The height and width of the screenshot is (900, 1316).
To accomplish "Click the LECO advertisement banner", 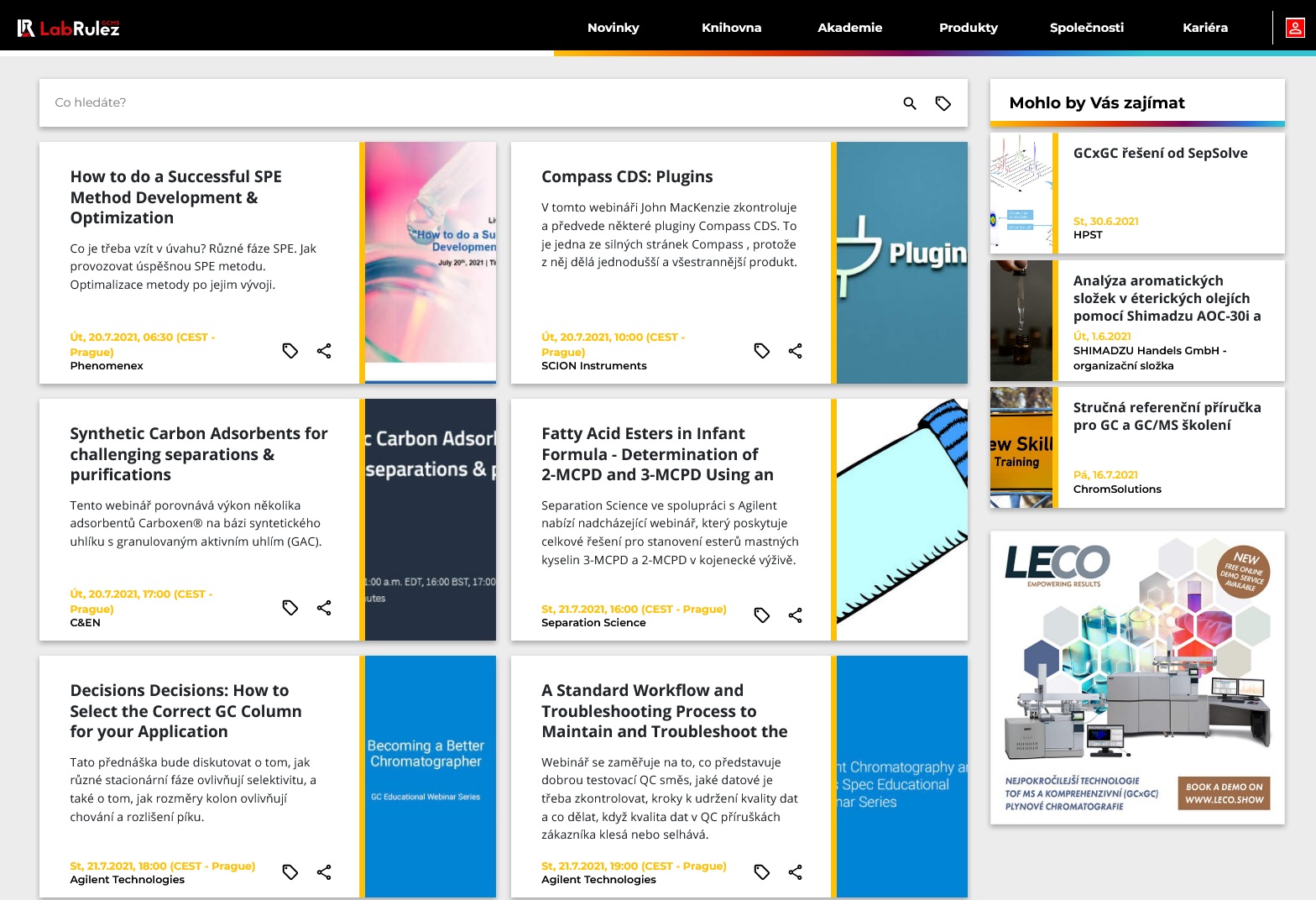I will [1137, 678].
